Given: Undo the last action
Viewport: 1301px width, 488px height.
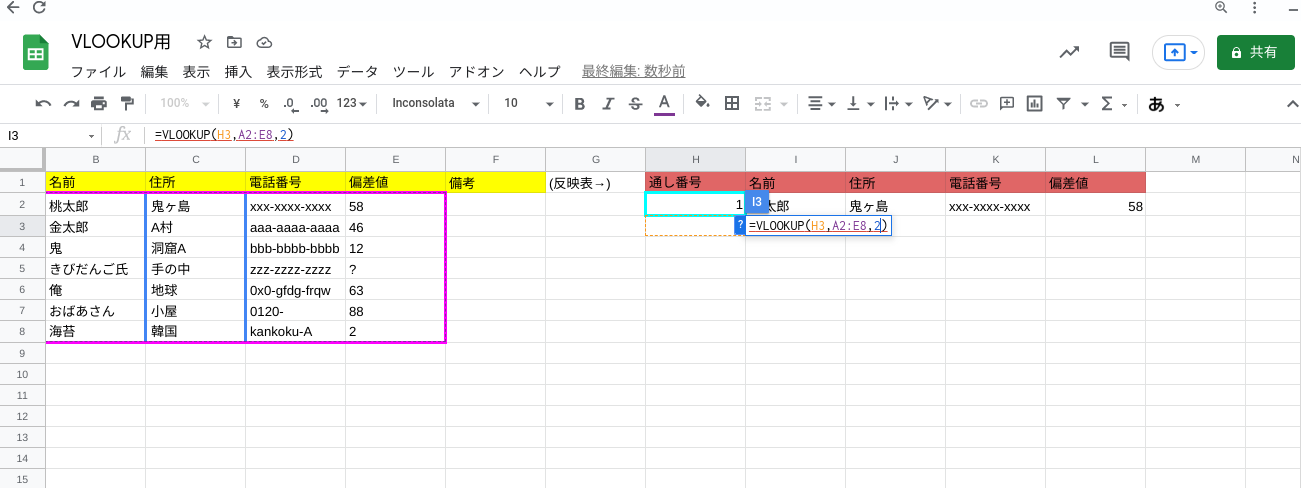Looking at the screenshot, I should 43,103.
